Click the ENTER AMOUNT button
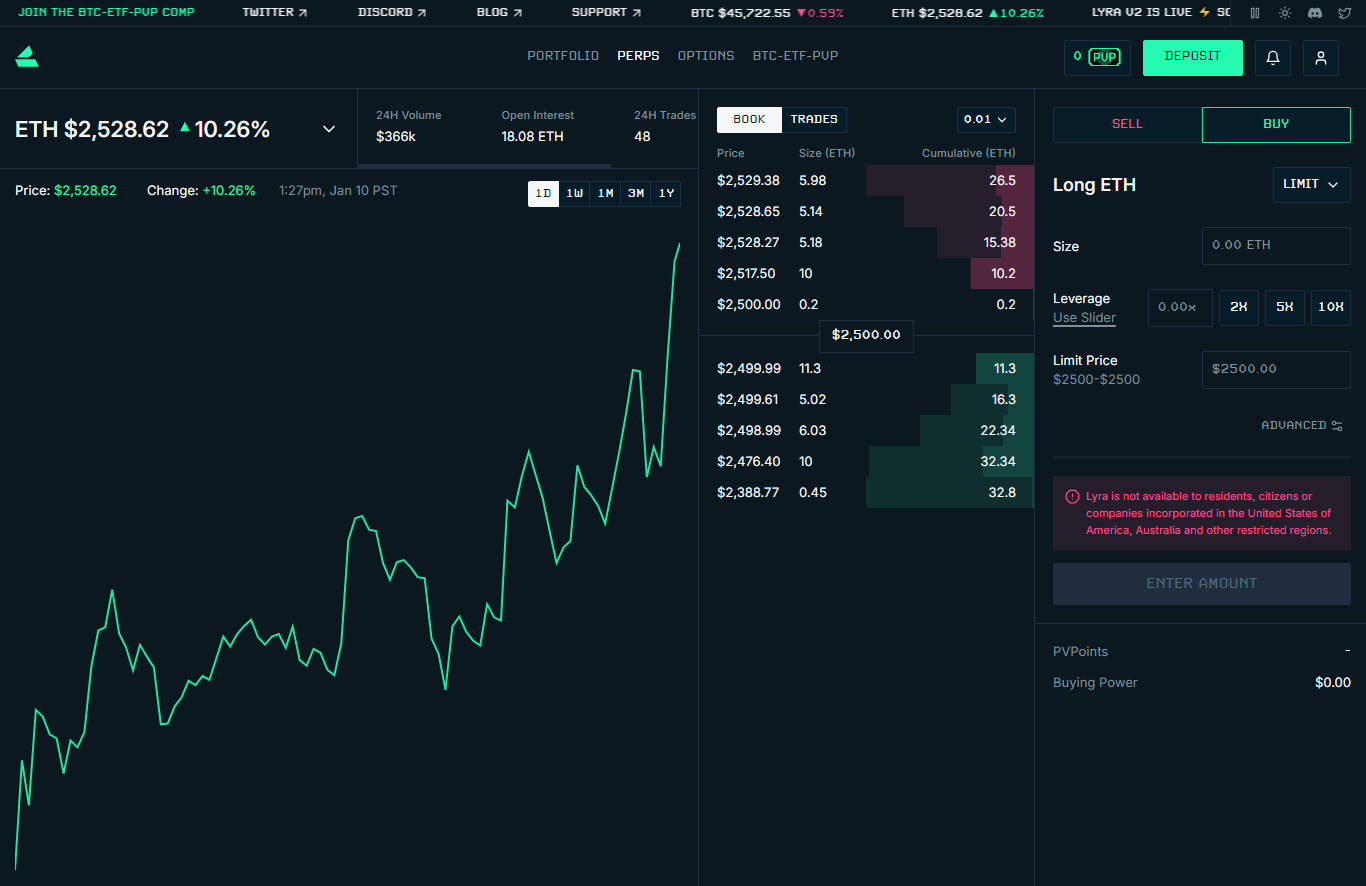This screenshot has width=1366, height=886. tap(1202, 583)
